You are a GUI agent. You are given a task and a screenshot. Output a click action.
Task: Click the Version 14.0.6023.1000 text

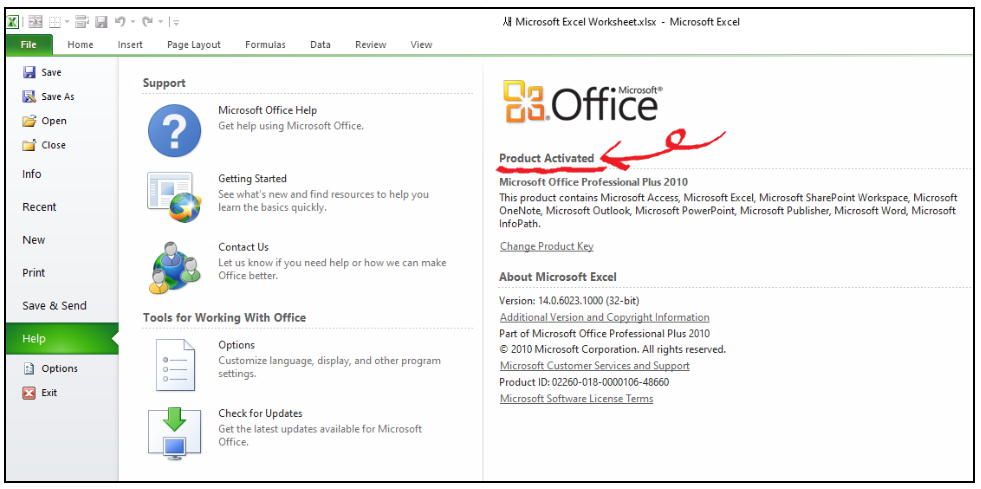pos(569,301)
